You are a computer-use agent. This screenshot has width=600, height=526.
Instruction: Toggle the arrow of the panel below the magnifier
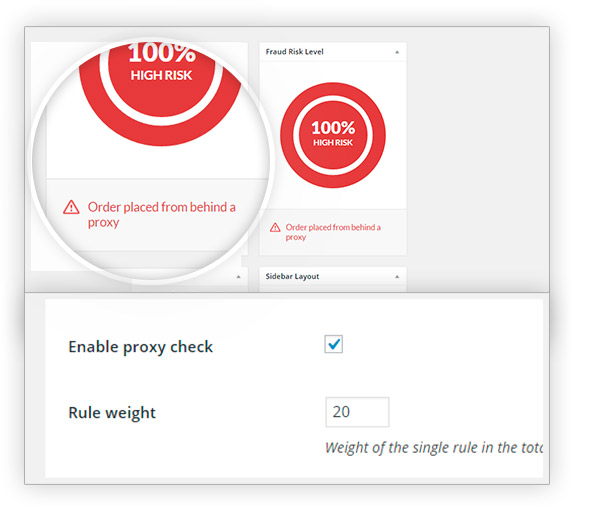tap(238, 277)
